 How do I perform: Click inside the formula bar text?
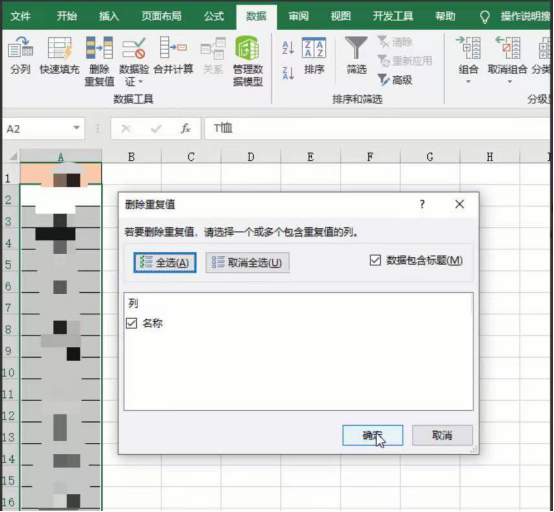(x=377, y=128)
